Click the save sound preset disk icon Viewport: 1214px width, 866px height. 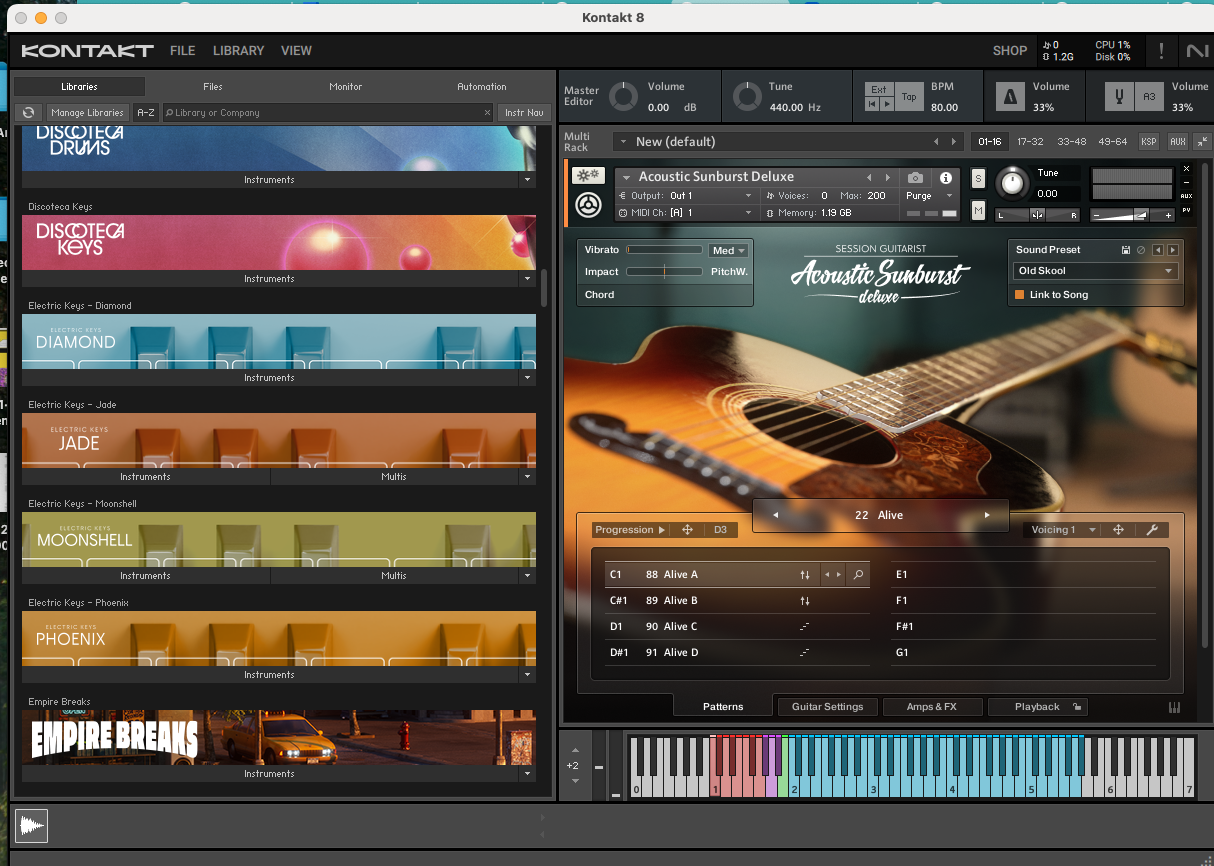1126,250
